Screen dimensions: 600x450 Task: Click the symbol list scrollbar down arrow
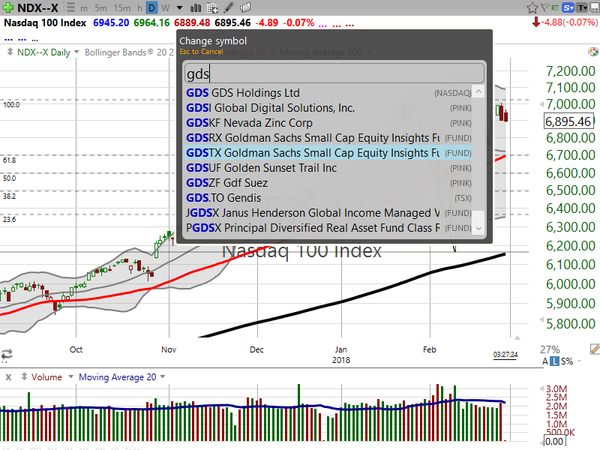pyautogui.click(x=478, y=228)
